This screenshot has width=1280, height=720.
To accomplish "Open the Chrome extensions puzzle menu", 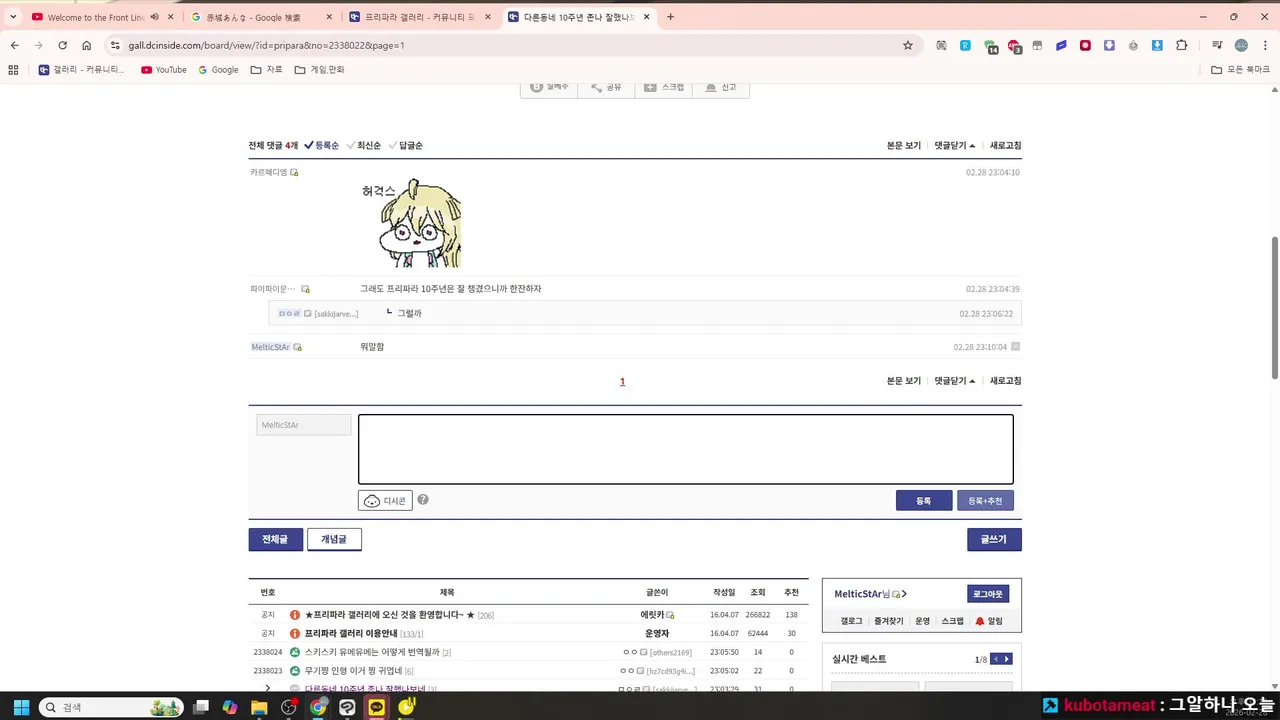I will pos(1182,45).
